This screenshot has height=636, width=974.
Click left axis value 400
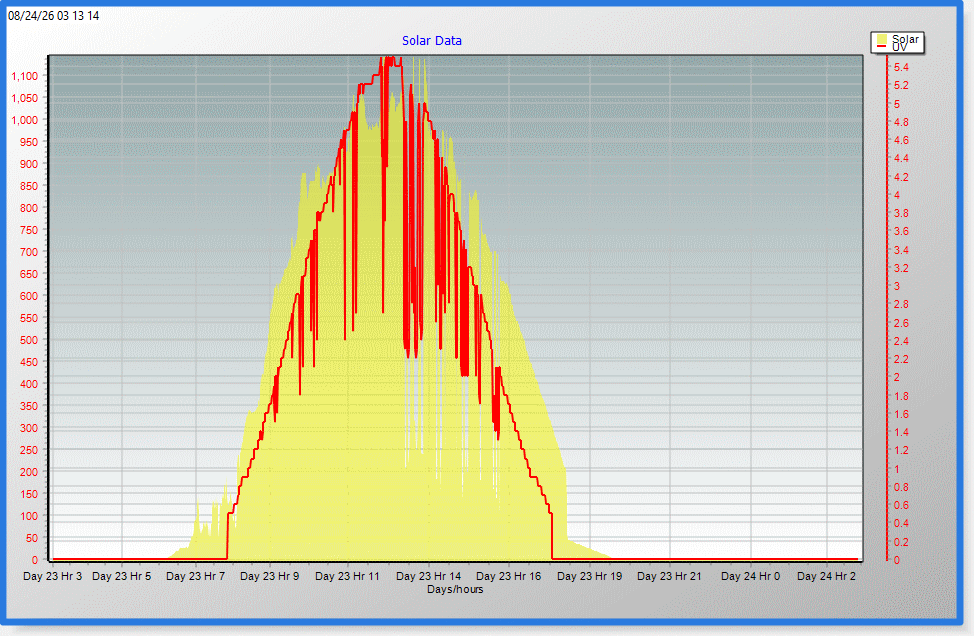pos(29,384)
